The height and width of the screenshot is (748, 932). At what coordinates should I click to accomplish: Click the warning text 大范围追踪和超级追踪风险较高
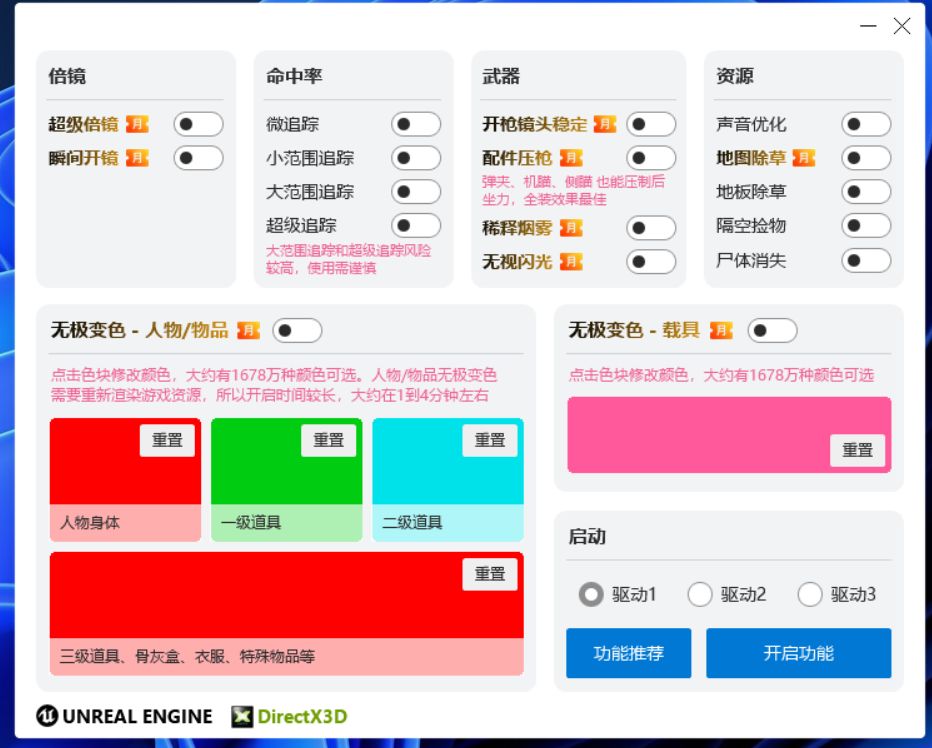[x=348, y=259]
